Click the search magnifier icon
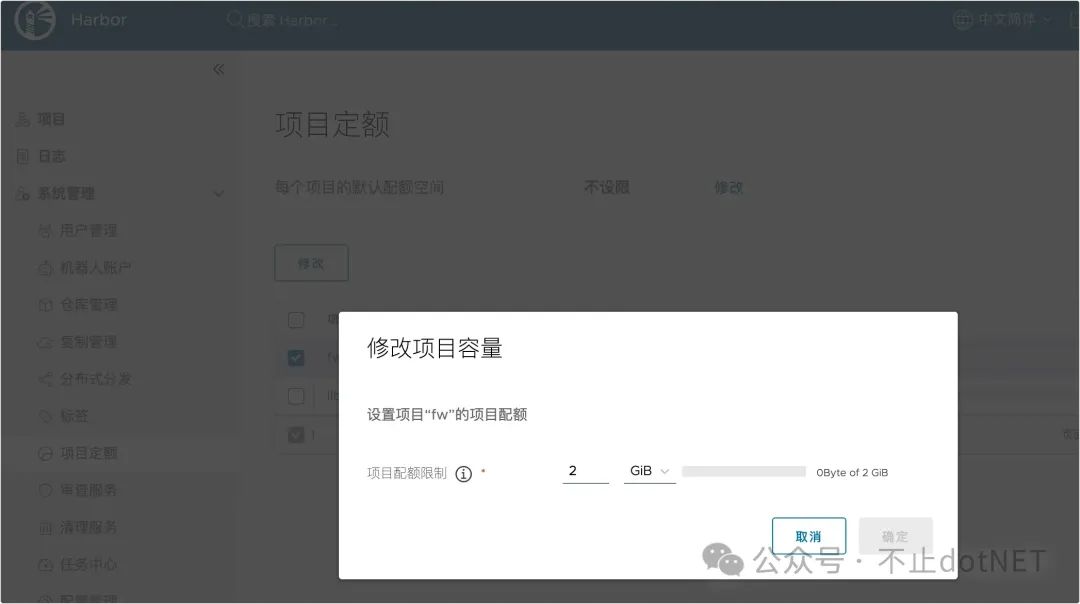 [235, 20]
